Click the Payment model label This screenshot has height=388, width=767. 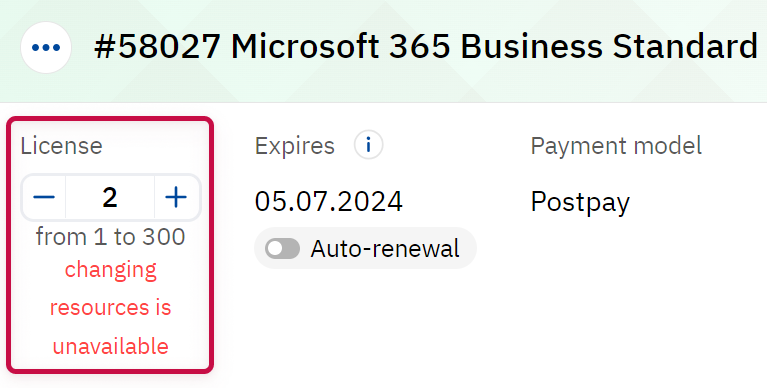coord(616,145)
